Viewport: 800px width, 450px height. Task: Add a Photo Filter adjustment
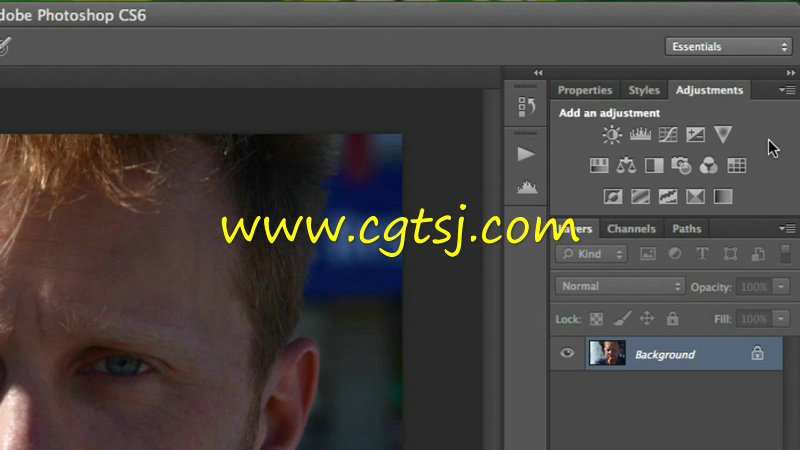pyautogui.click(x=681, y=165)
